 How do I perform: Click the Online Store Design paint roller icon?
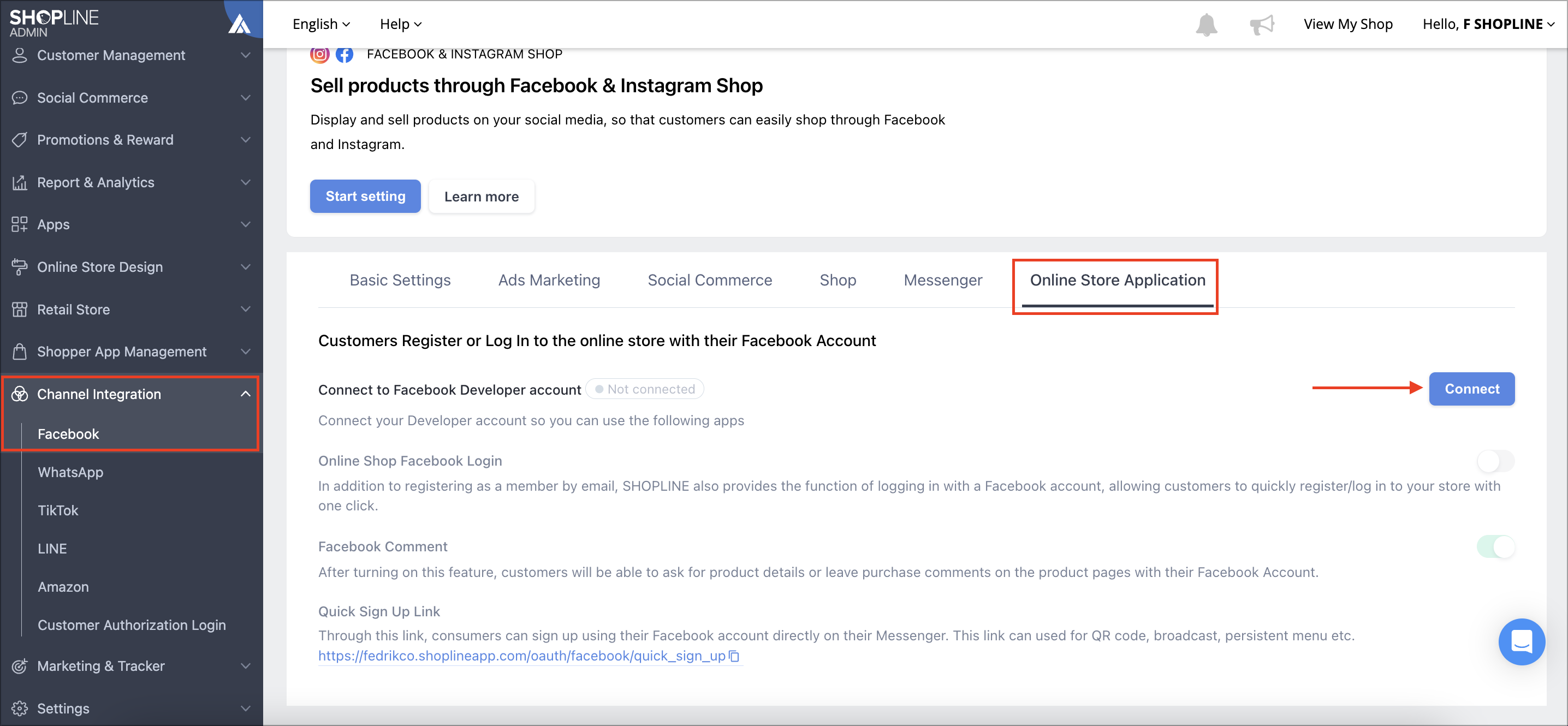click(x=20, y=267)
